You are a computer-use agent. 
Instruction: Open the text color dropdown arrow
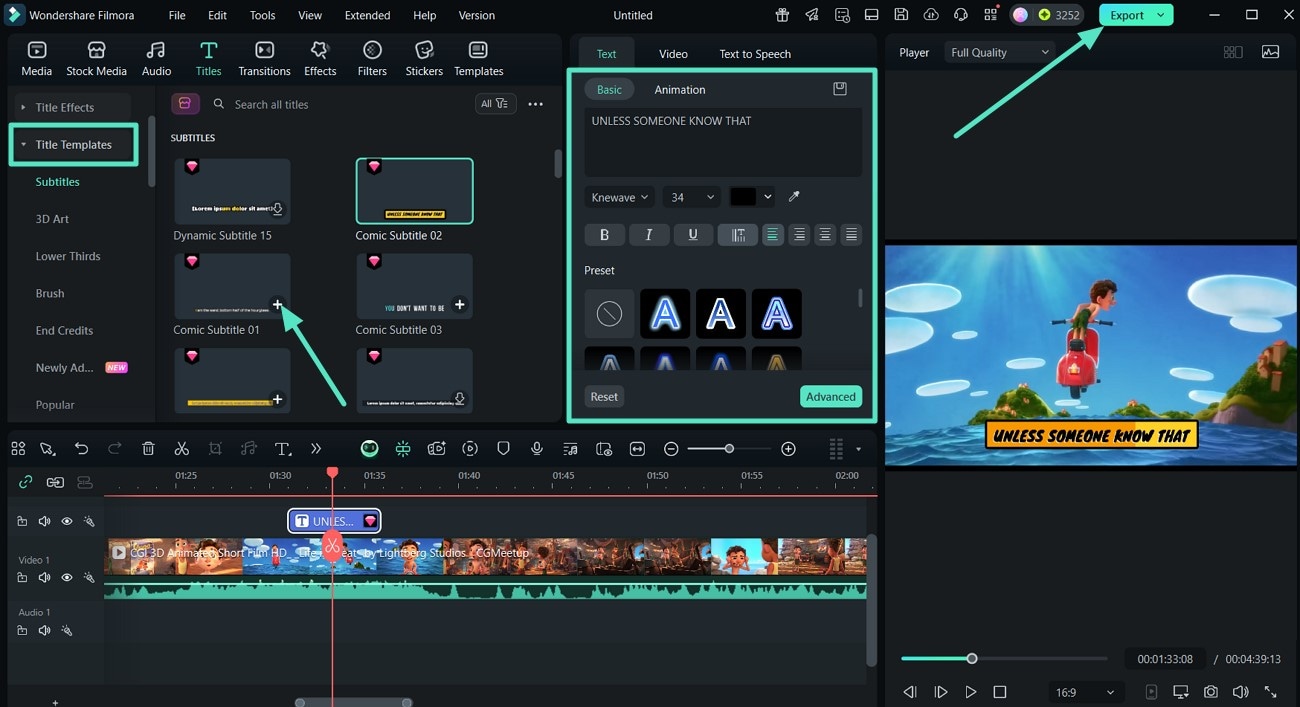pos(768,197)
